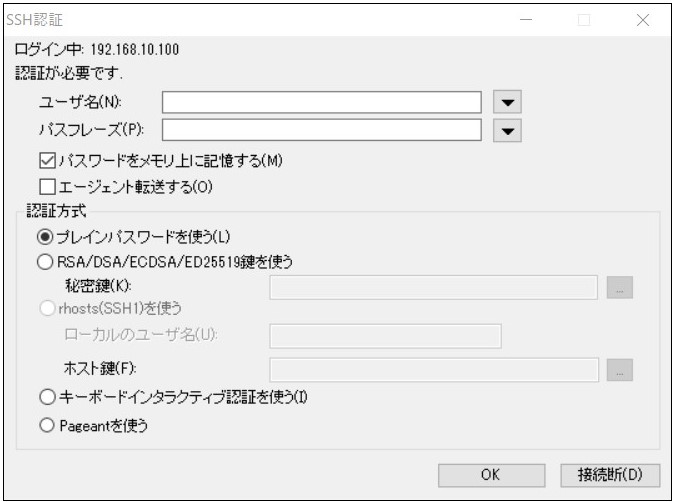Screen dimensions: 675x502
Task: Choose キーボードインタラクティブ認証を使う(I) radio button
Action: 47,397
